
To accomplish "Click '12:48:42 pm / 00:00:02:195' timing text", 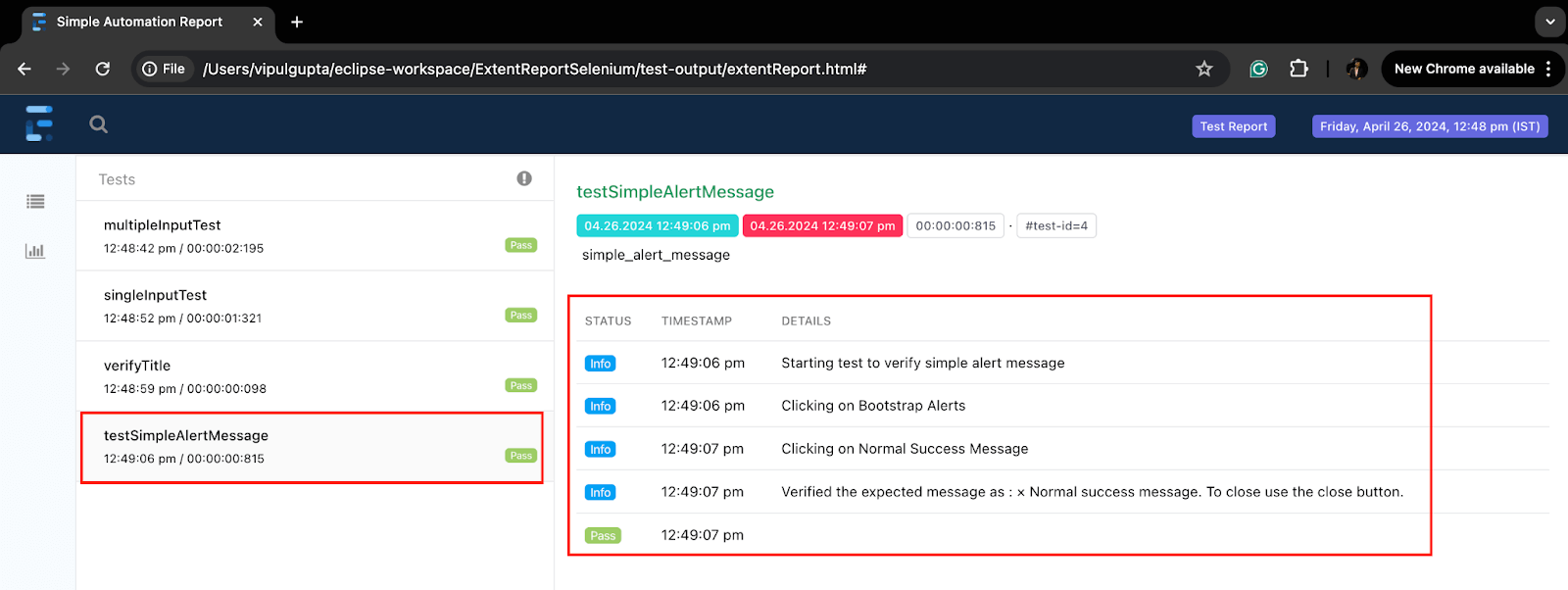I will coord(183,248).
